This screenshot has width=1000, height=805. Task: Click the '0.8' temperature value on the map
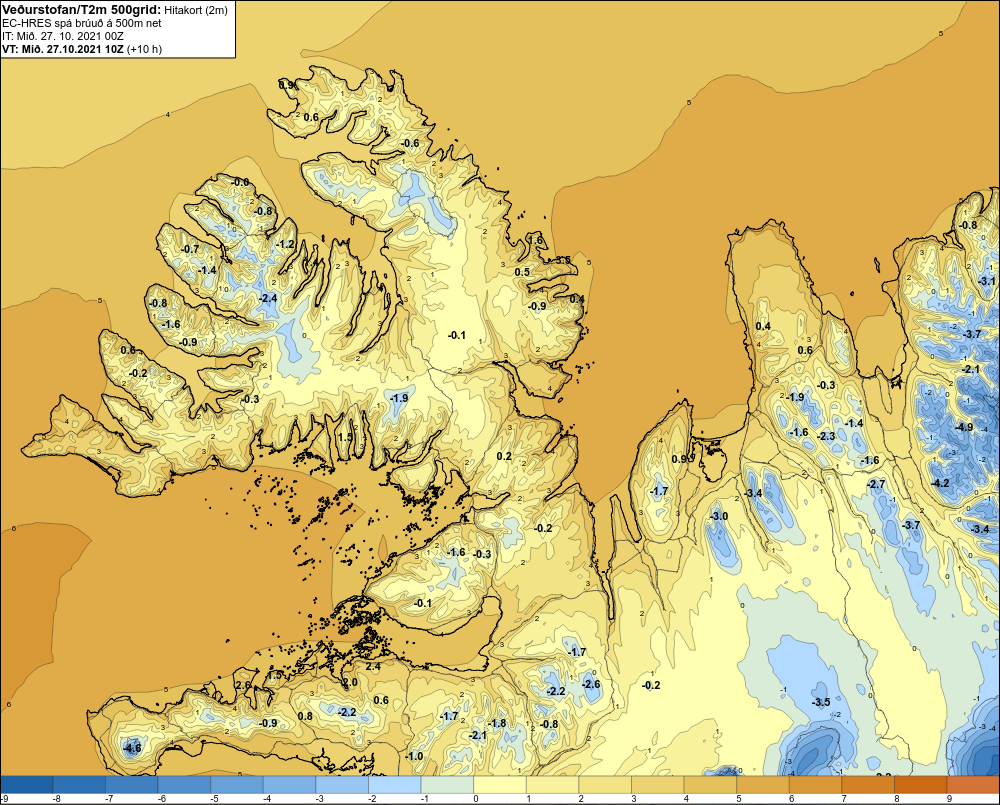click(x=305, y=716)
